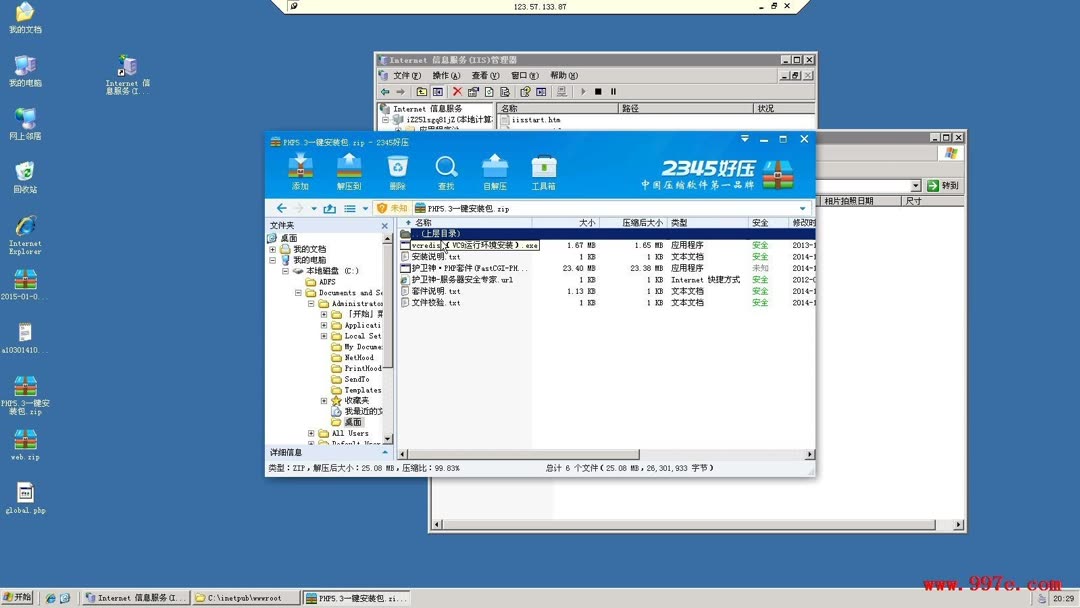Click the 解压到 (Extract to) icon
The height and width of the screenshot is (608, 1080).
pyautogui.click(x=348, y=170)
